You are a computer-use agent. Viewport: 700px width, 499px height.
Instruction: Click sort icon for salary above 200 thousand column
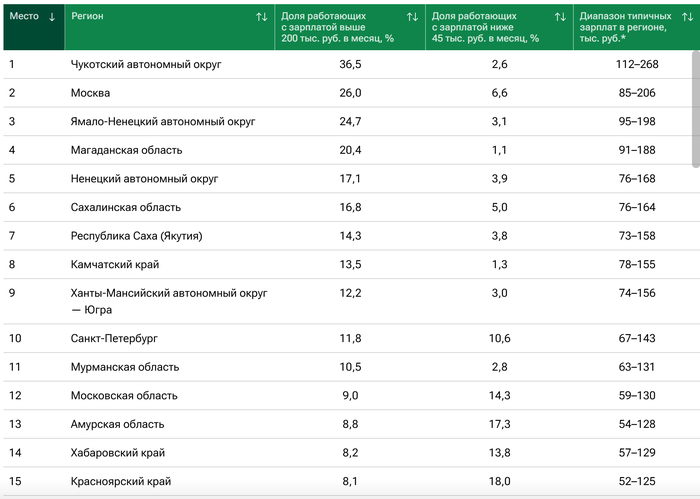412,17
